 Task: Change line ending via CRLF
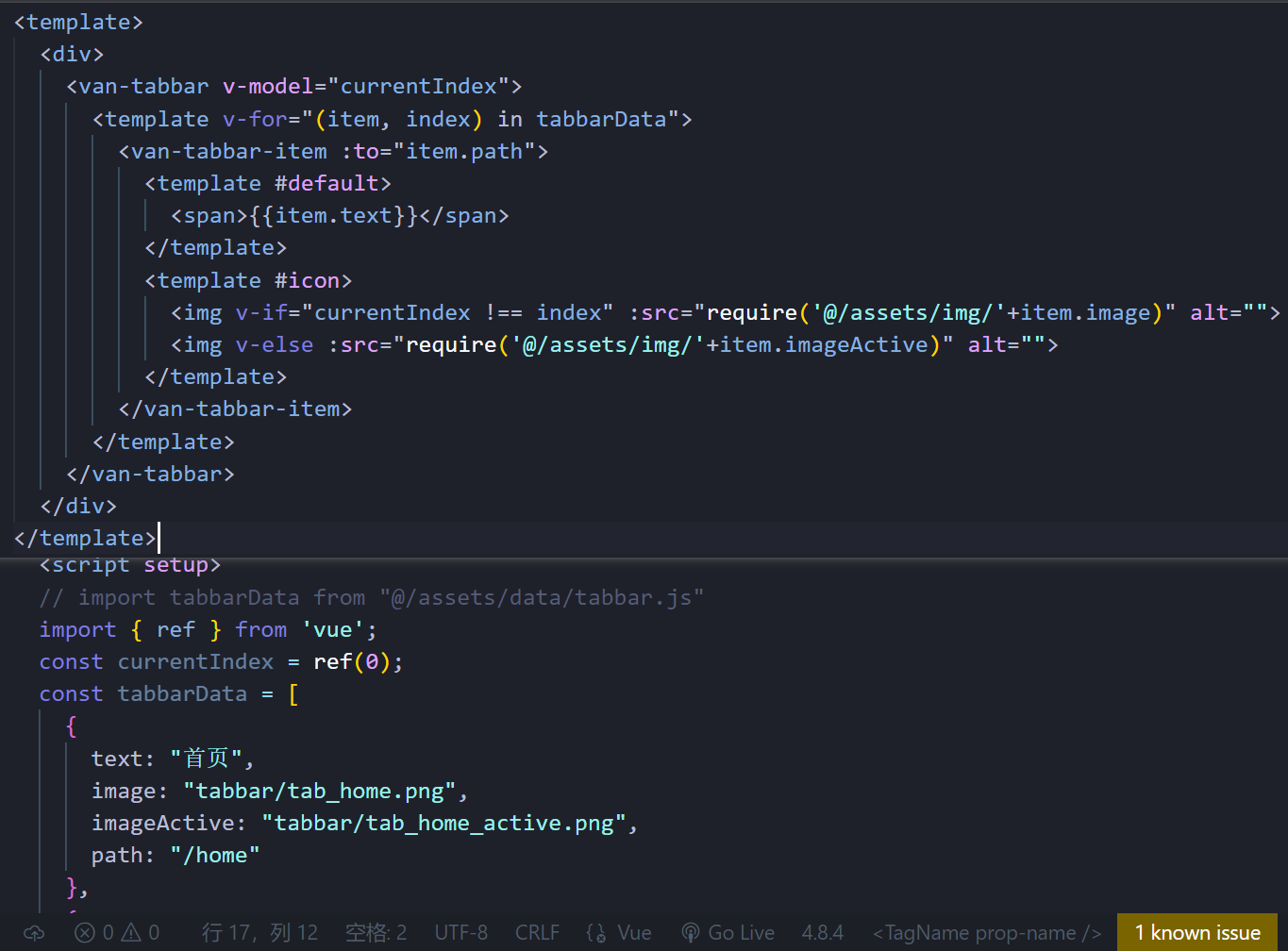[537, 933]
